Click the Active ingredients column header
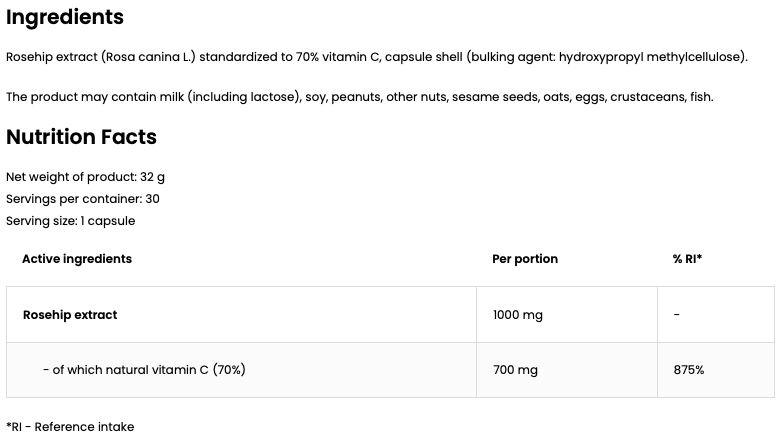Image resolution: width=782 pixels, height=442 pixels. point(77,259)
